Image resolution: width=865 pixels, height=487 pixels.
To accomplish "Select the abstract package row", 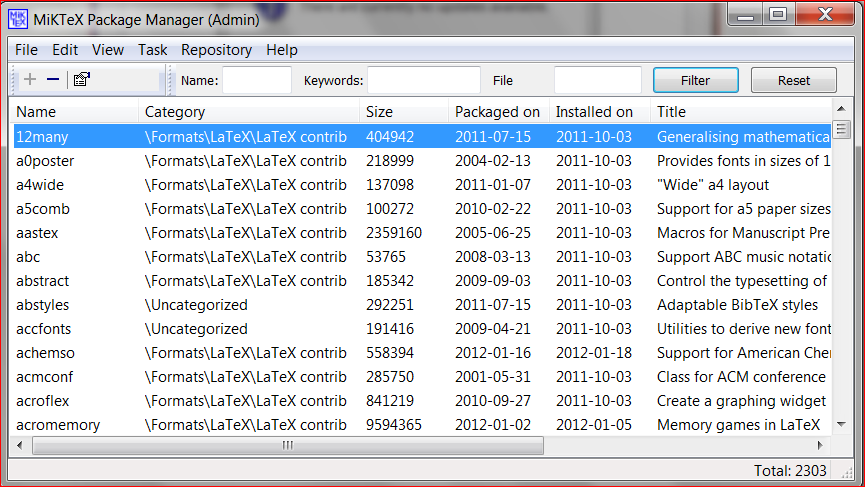I will pyautogui.click(x=422, y=281).
